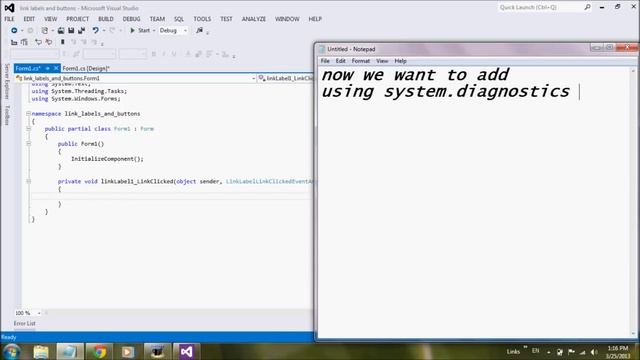640x360 pixels.
Task: Open the EDIT menu in Visual Studio
Action: tap(29, 19)
